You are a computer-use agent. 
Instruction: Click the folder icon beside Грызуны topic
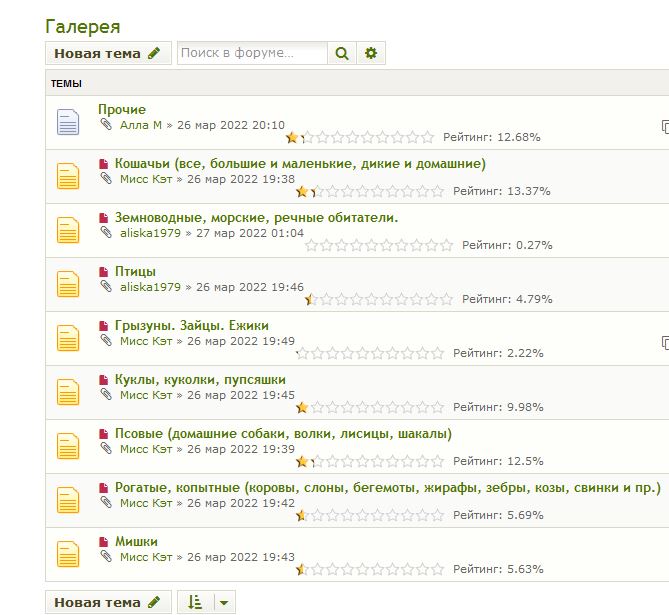coord(67,338)
